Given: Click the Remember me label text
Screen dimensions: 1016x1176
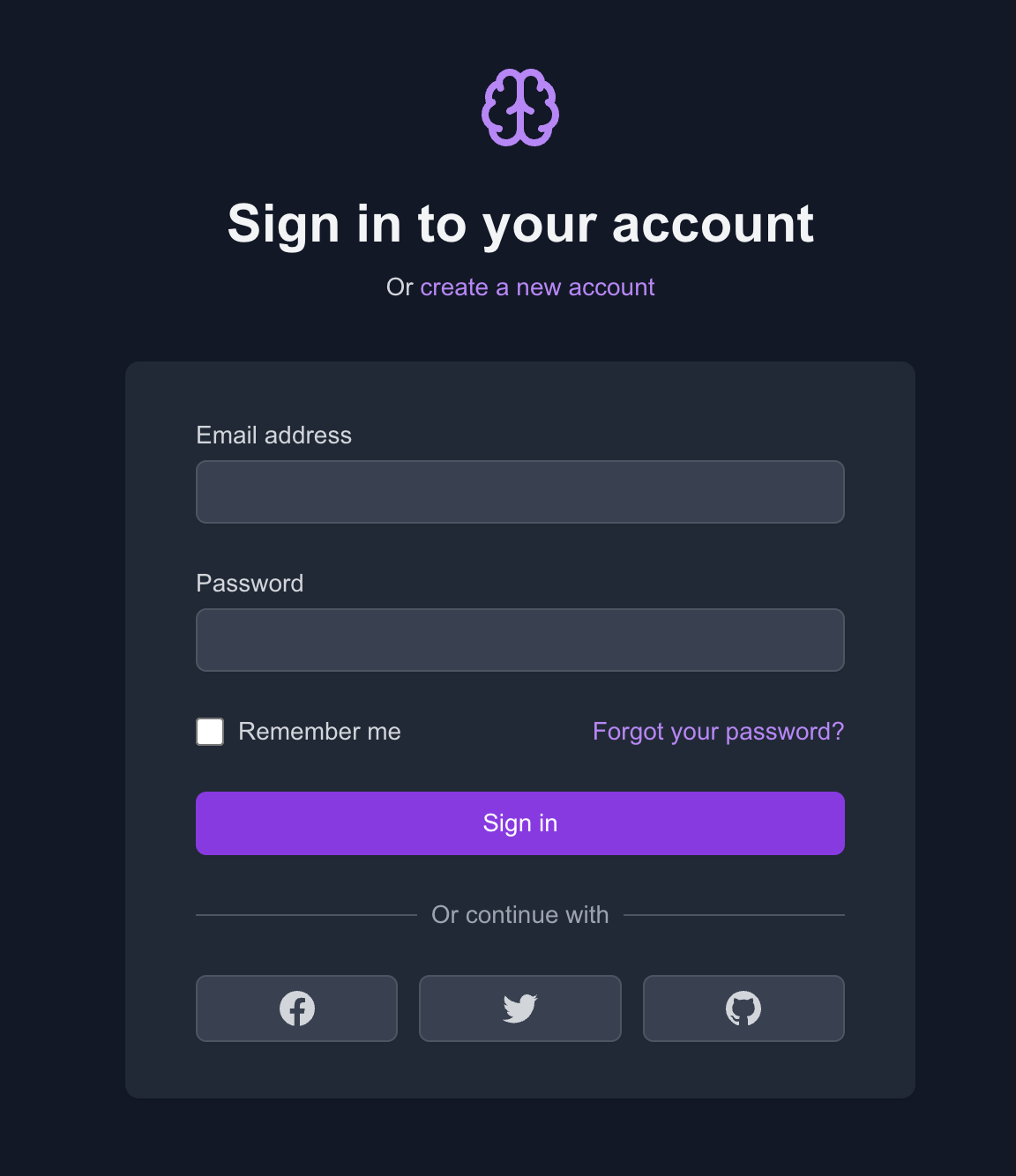Looking at the screenshot, I should [x=319, y=732].
